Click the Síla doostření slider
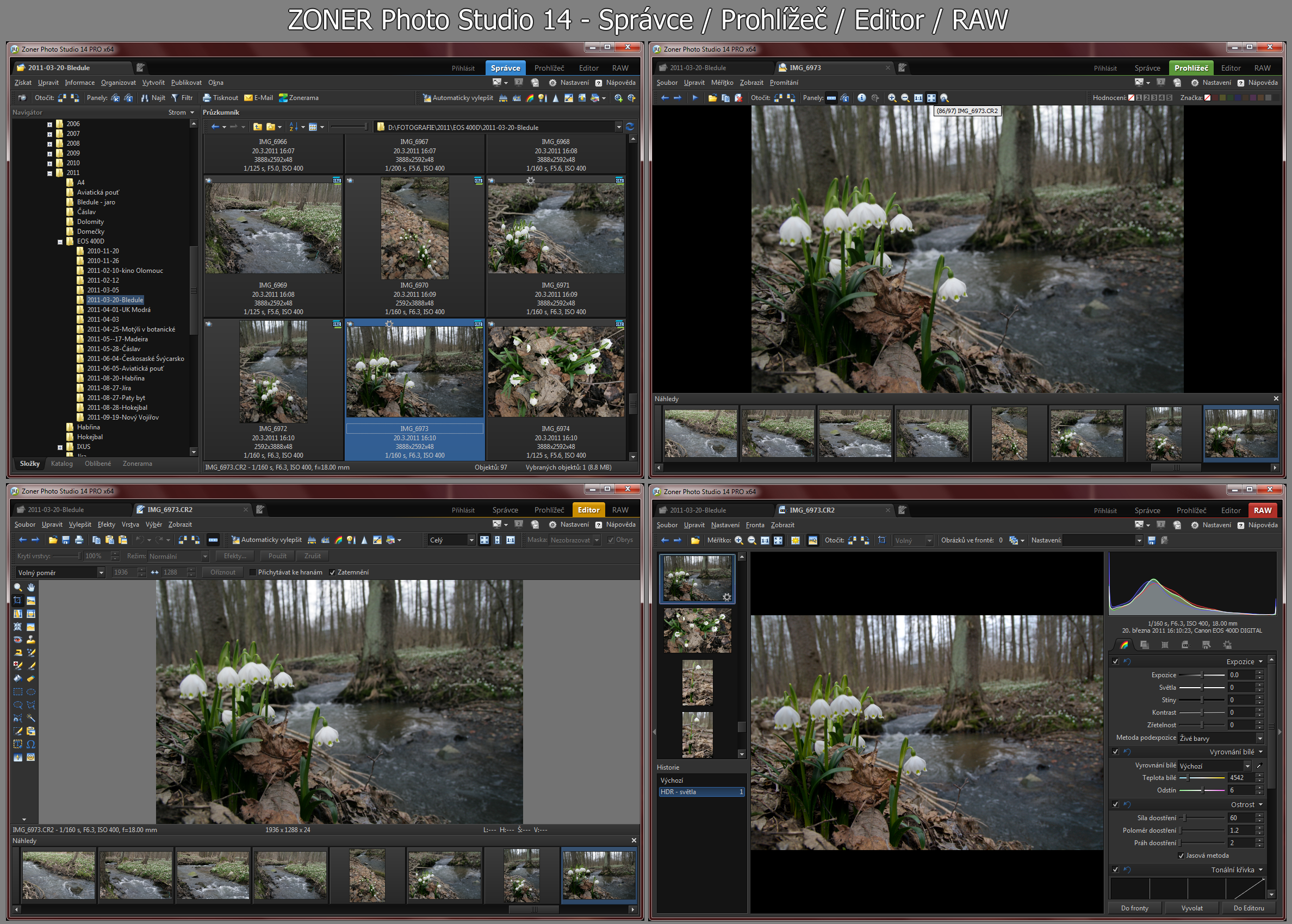Viewport: 1292px width, 924px height. pos(1202,817)
